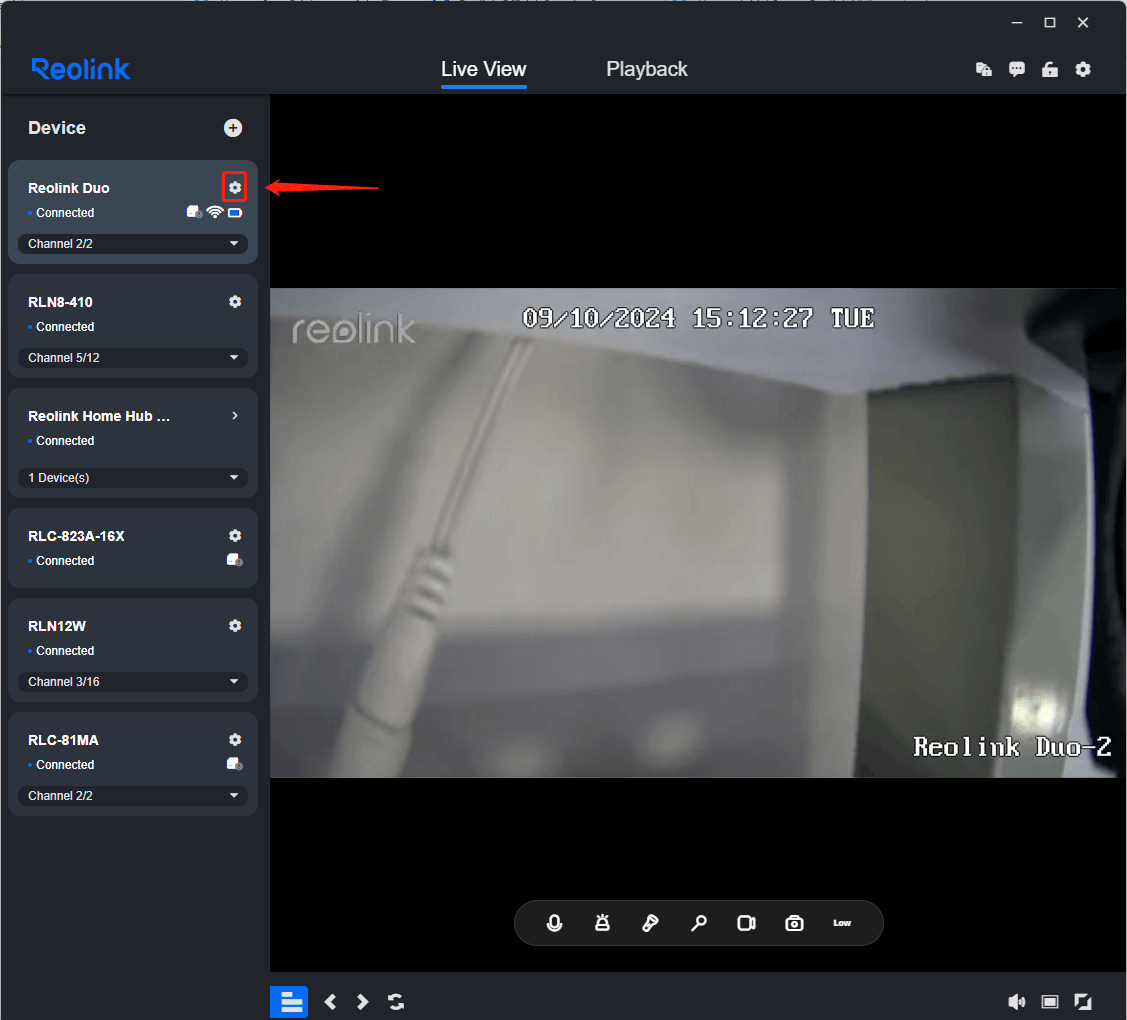Screen dimensions: 1127x1020
Task: Change the screen layout view icon
Action: point(1050,1002)
